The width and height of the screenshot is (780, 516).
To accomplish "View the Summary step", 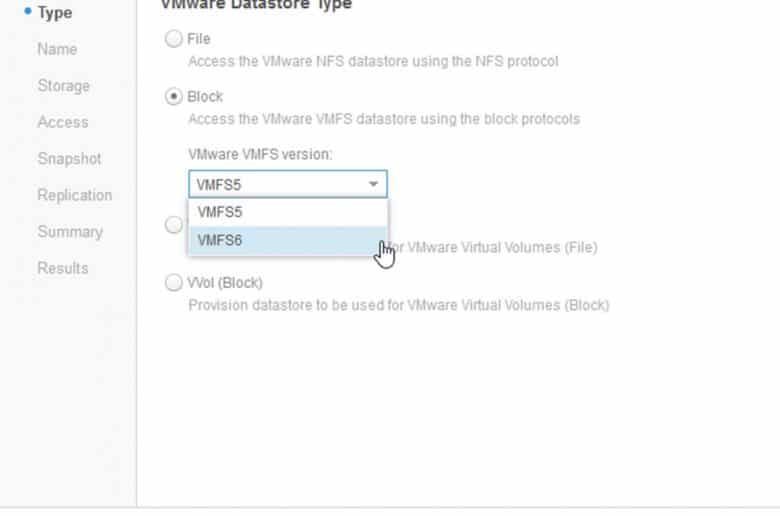I will click(70, 231).
